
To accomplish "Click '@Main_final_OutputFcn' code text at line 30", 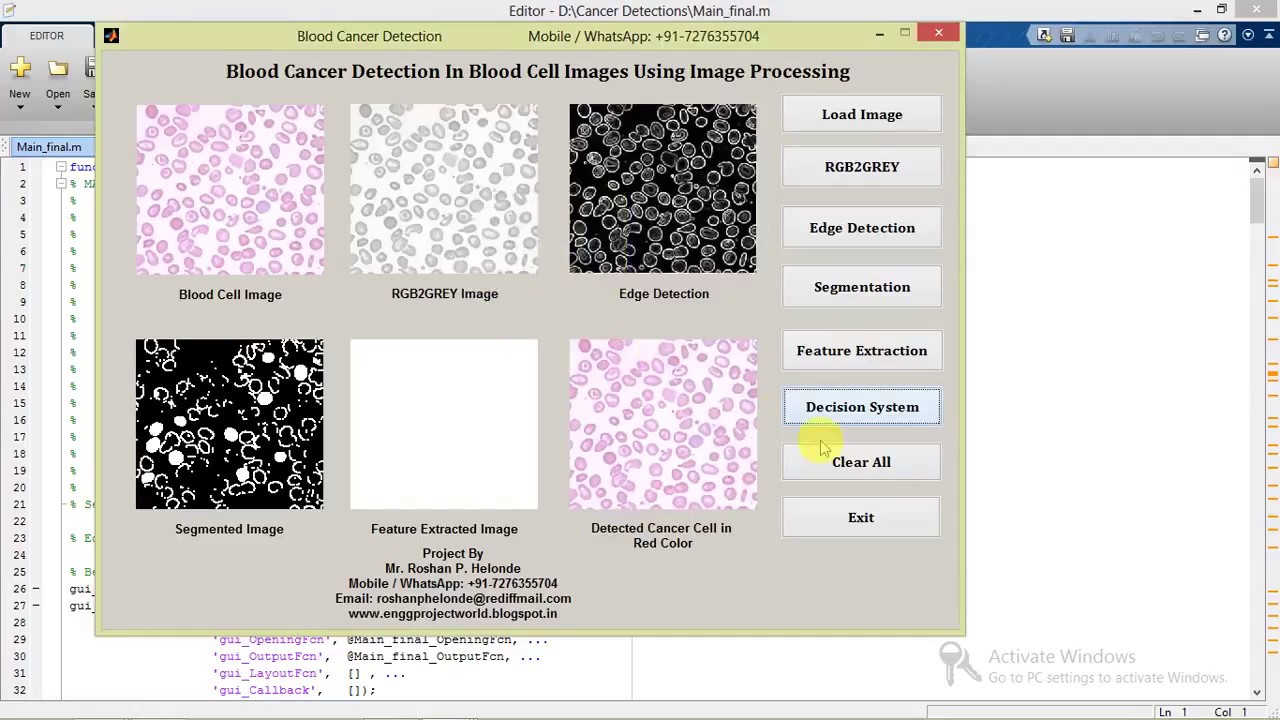I will coord(430,656).
